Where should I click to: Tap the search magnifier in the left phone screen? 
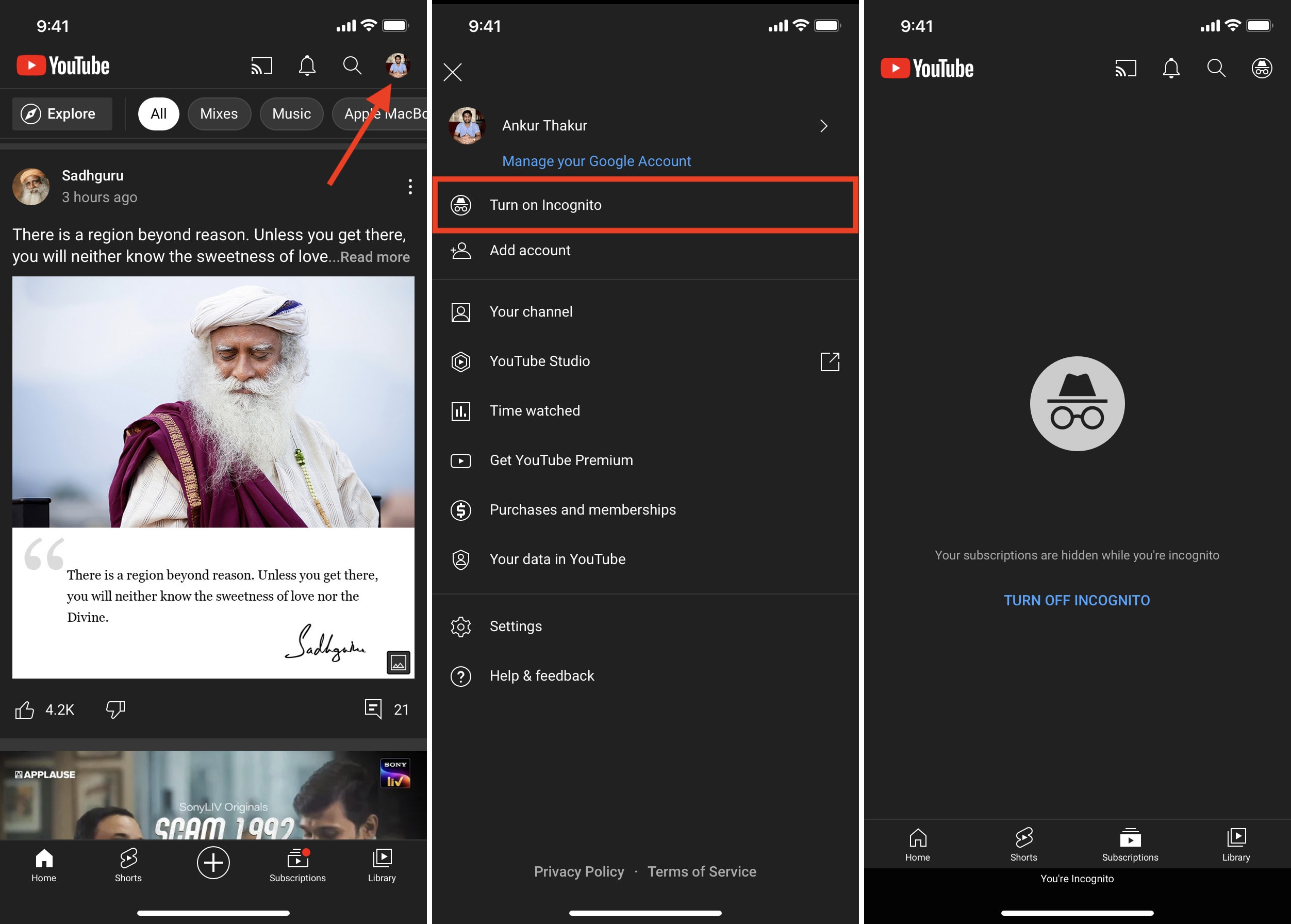click(352, 66)
